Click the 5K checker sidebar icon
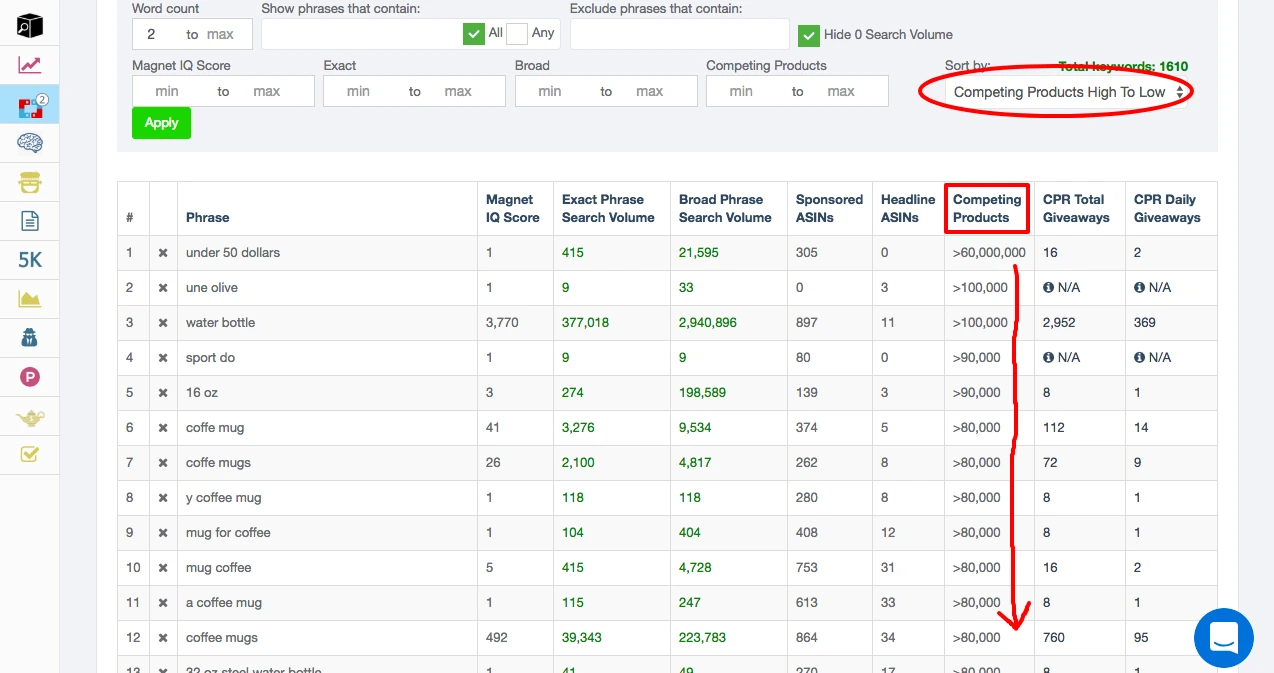This screenshot has height=673, width=1274. point(30,260)
